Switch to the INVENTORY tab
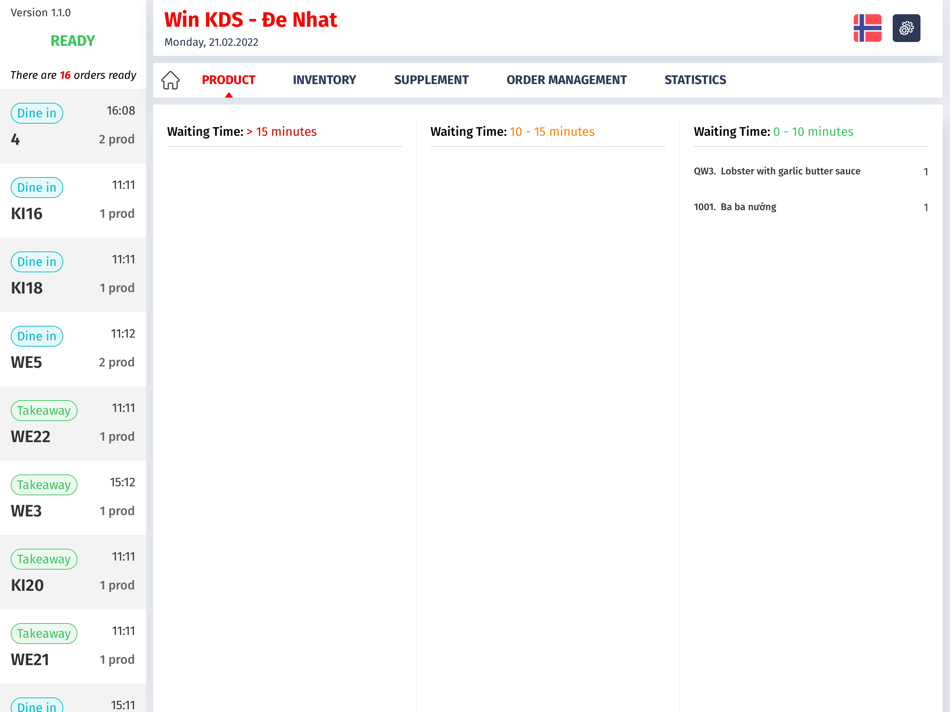The height and width of the screenshot is (712, 950). [324, 80]
